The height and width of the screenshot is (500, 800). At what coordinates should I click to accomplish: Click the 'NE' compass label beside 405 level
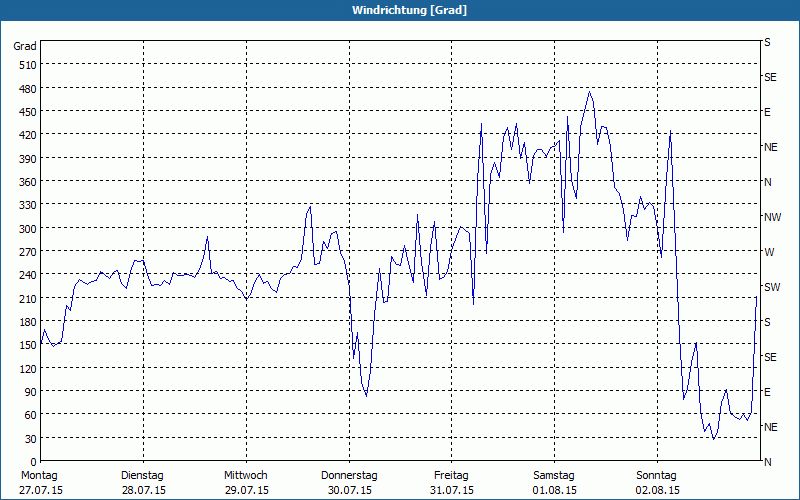771,147
